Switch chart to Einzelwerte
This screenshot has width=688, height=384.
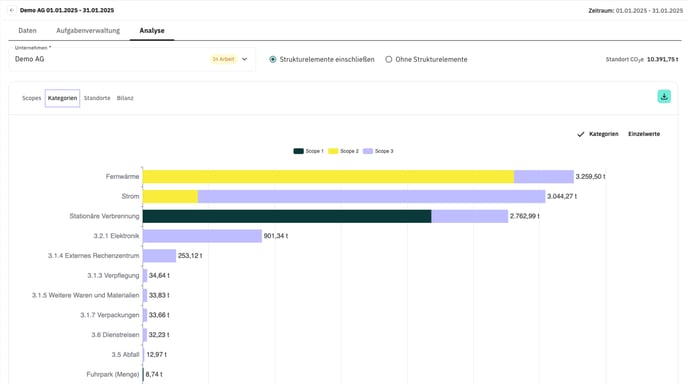(x=644, y=134)
